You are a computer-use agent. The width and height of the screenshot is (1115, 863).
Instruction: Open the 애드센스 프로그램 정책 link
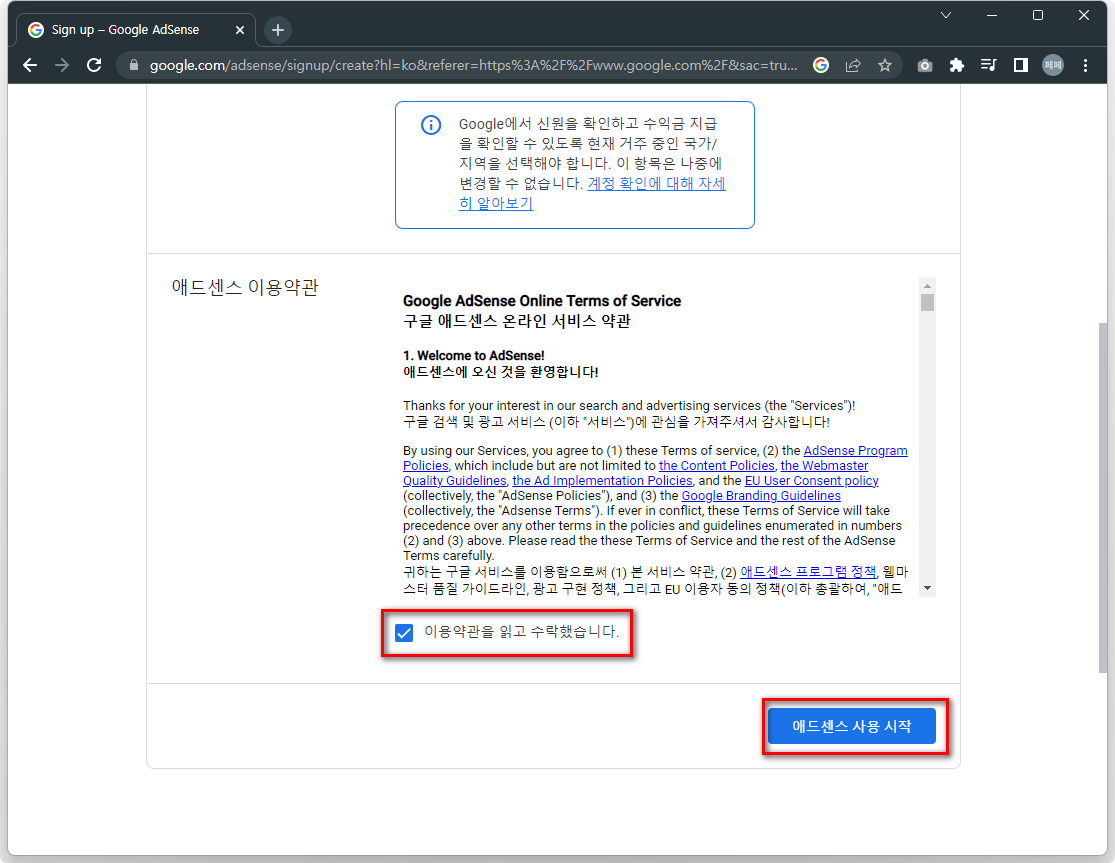pyautogui.click(x=808, y=572)
